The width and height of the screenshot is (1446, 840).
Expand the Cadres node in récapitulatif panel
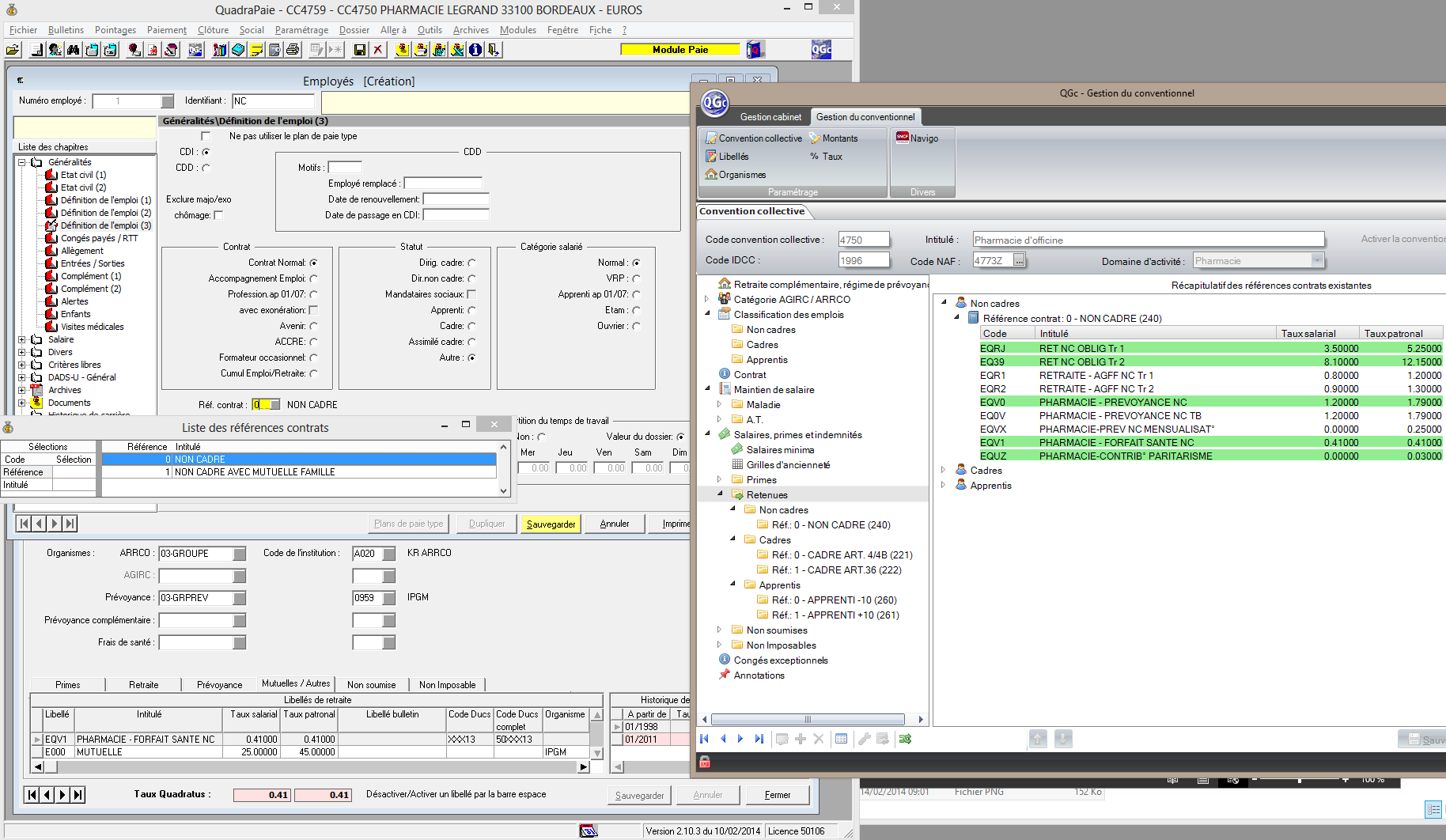click(x=943, y=470)
